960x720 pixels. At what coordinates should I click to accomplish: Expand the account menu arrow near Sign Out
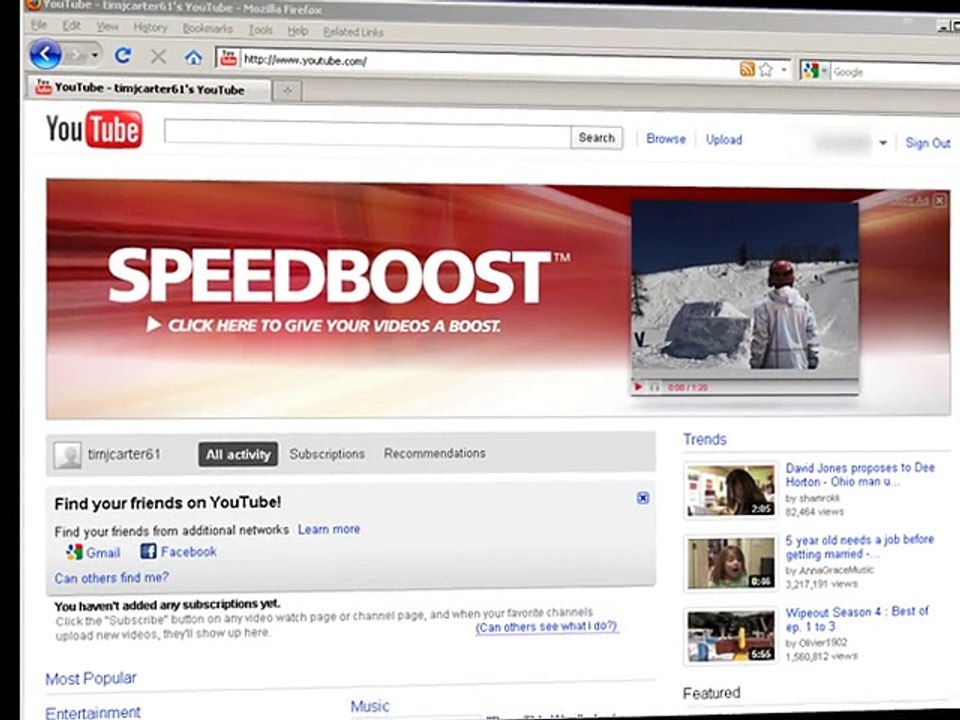pos(883,143)
